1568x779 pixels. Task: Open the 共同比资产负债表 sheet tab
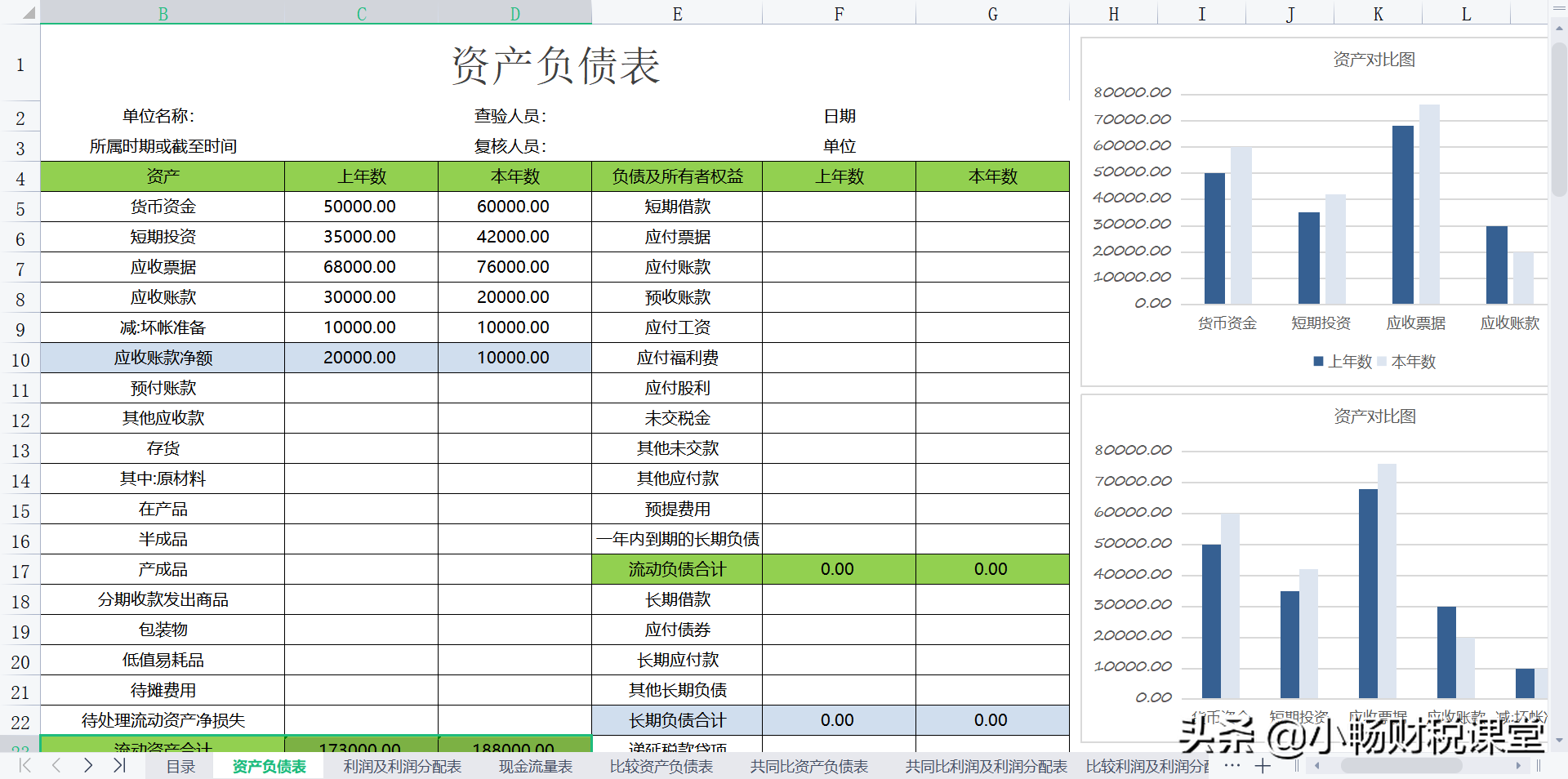pos(809,767)
